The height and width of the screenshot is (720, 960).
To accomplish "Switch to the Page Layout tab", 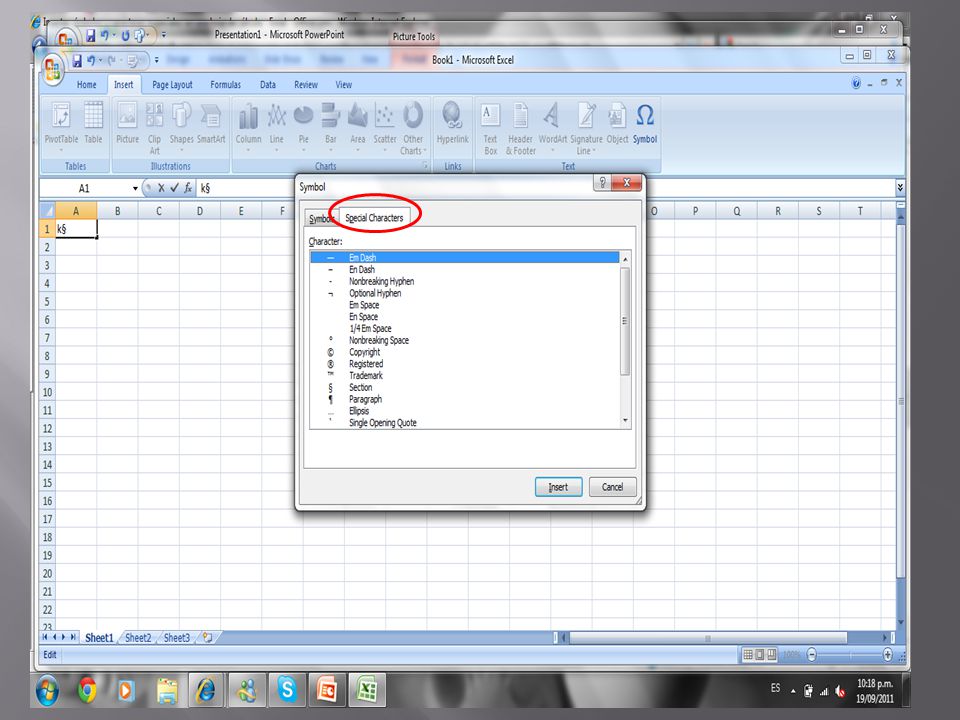I will [x=172, y=84].
